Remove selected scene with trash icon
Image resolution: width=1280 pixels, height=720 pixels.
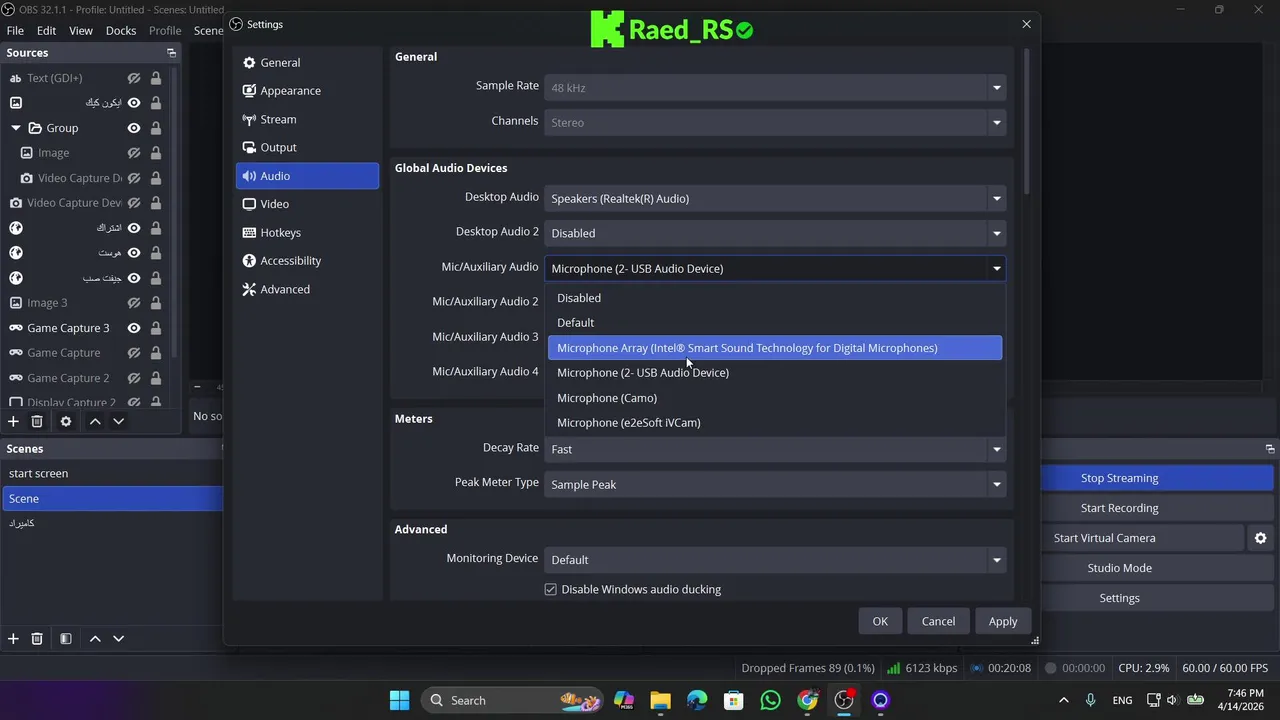37,639
